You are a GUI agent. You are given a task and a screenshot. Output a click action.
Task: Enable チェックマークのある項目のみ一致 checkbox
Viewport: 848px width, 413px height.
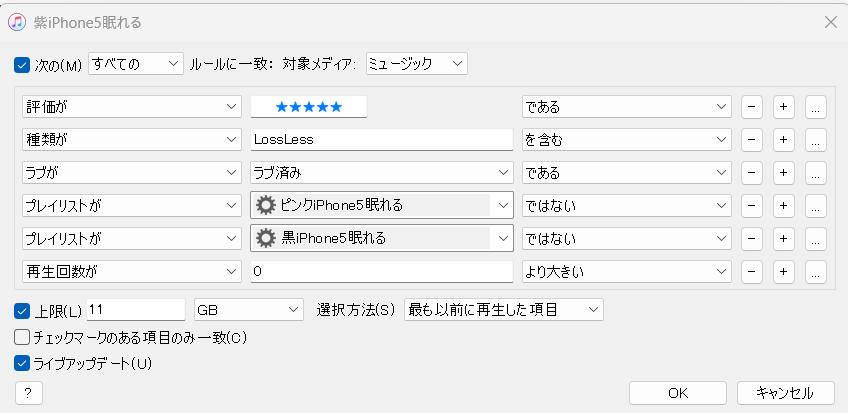[x=22, y=337]
